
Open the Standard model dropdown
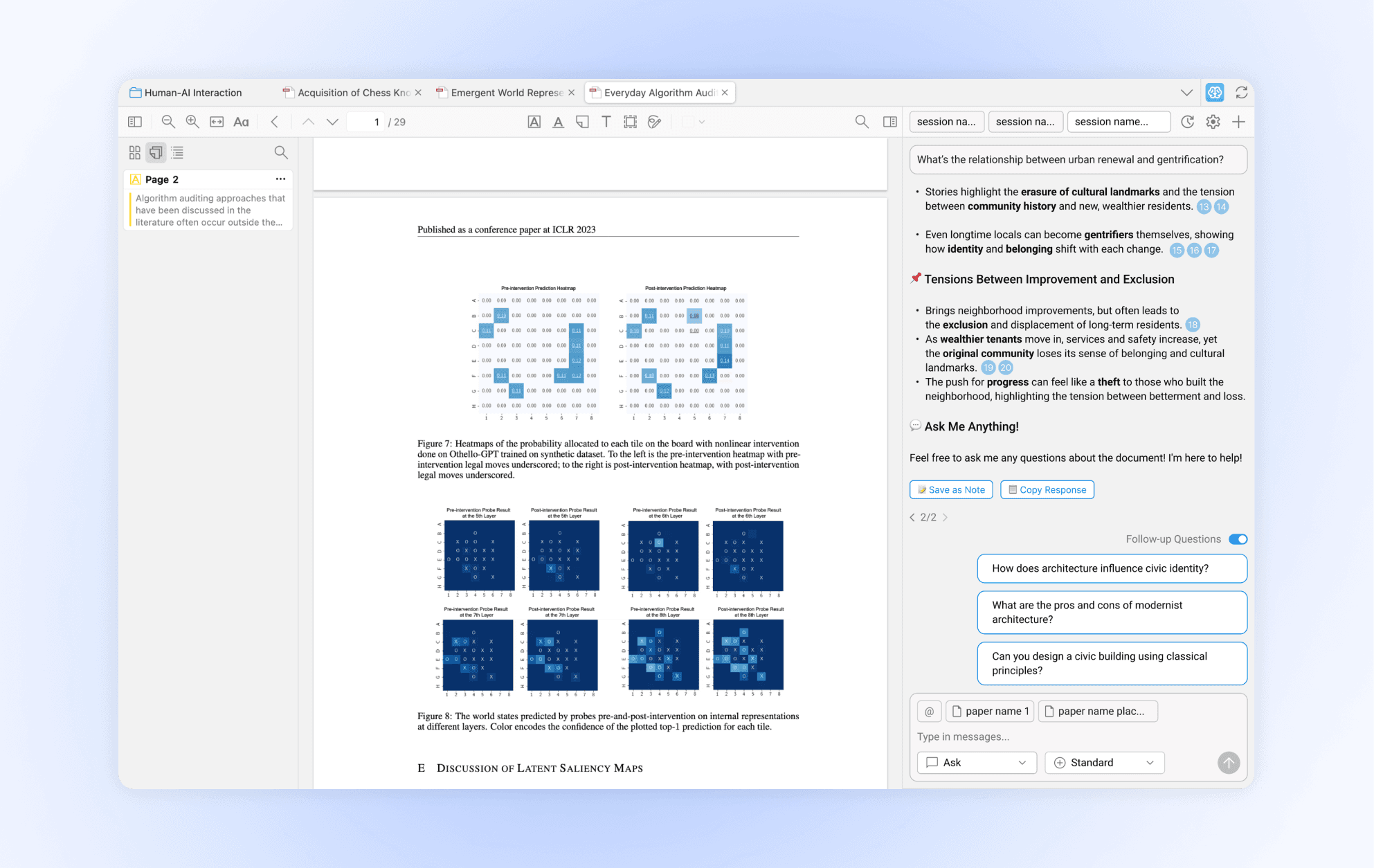coord(1104,763)
